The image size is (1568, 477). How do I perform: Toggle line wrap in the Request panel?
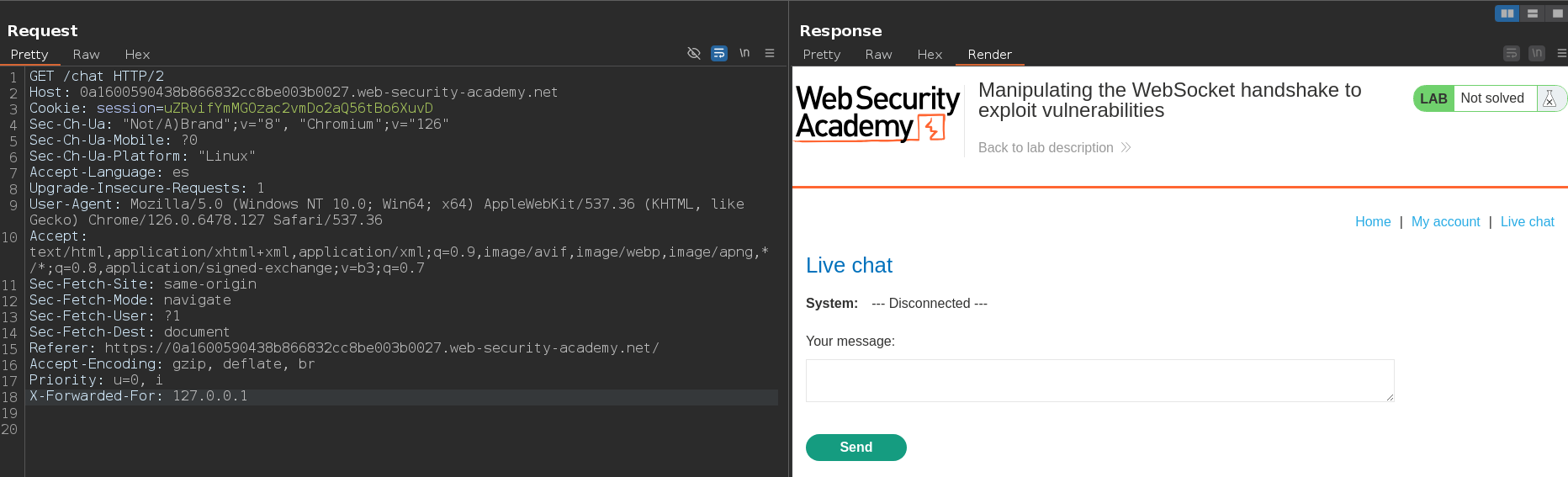tap(719, 53)
